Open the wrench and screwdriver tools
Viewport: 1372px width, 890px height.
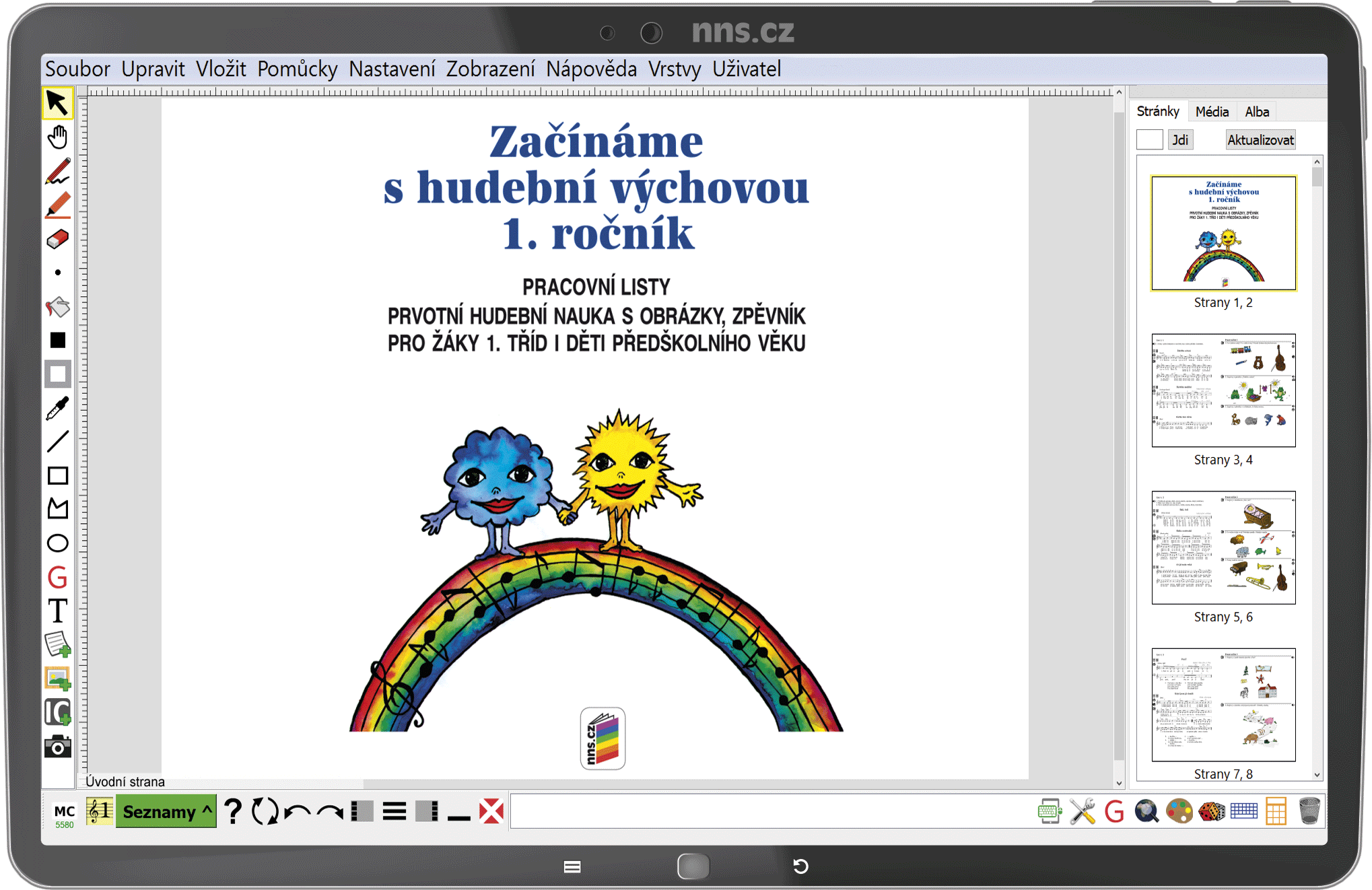point(1082,811)
